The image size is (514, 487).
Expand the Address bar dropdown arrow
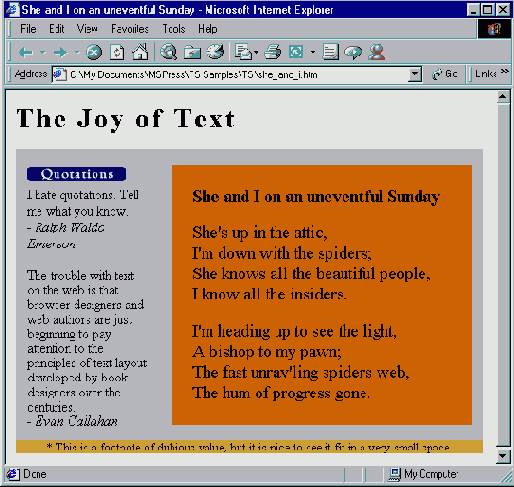[415, 74]
